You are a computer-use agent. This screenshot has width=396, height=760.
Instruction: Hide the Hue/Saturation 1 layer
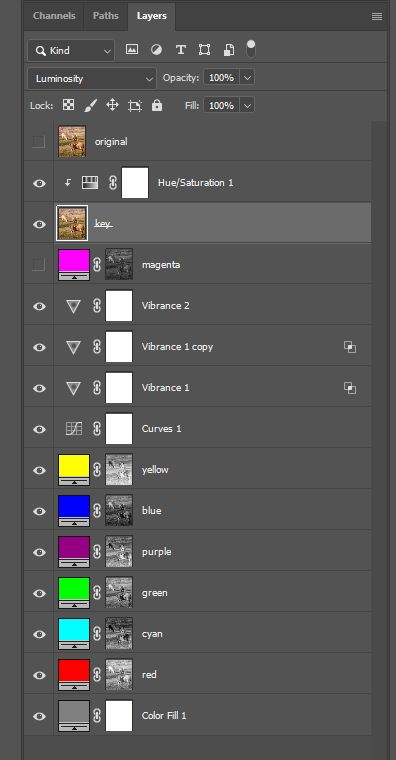(39, 183)
